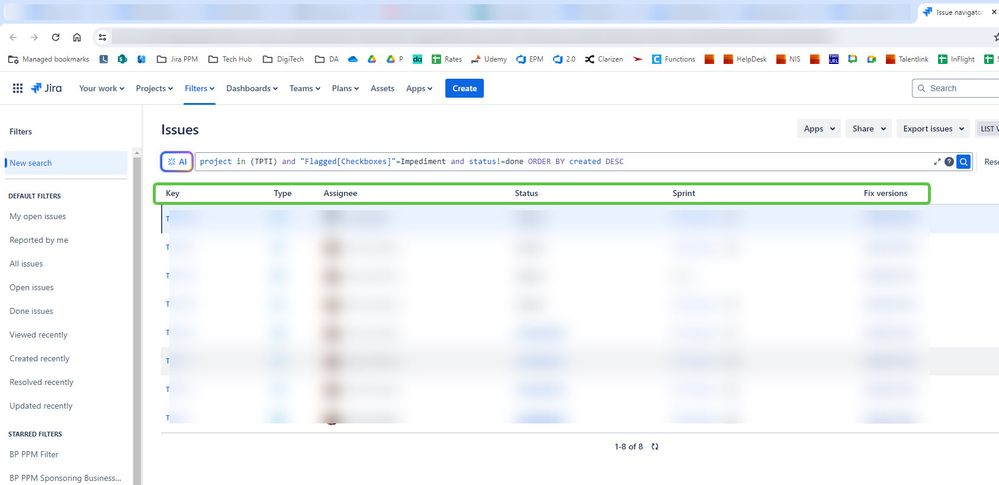Open the Udemy bookmark
Screen dimensions: 999x485
tap(489, 59)
